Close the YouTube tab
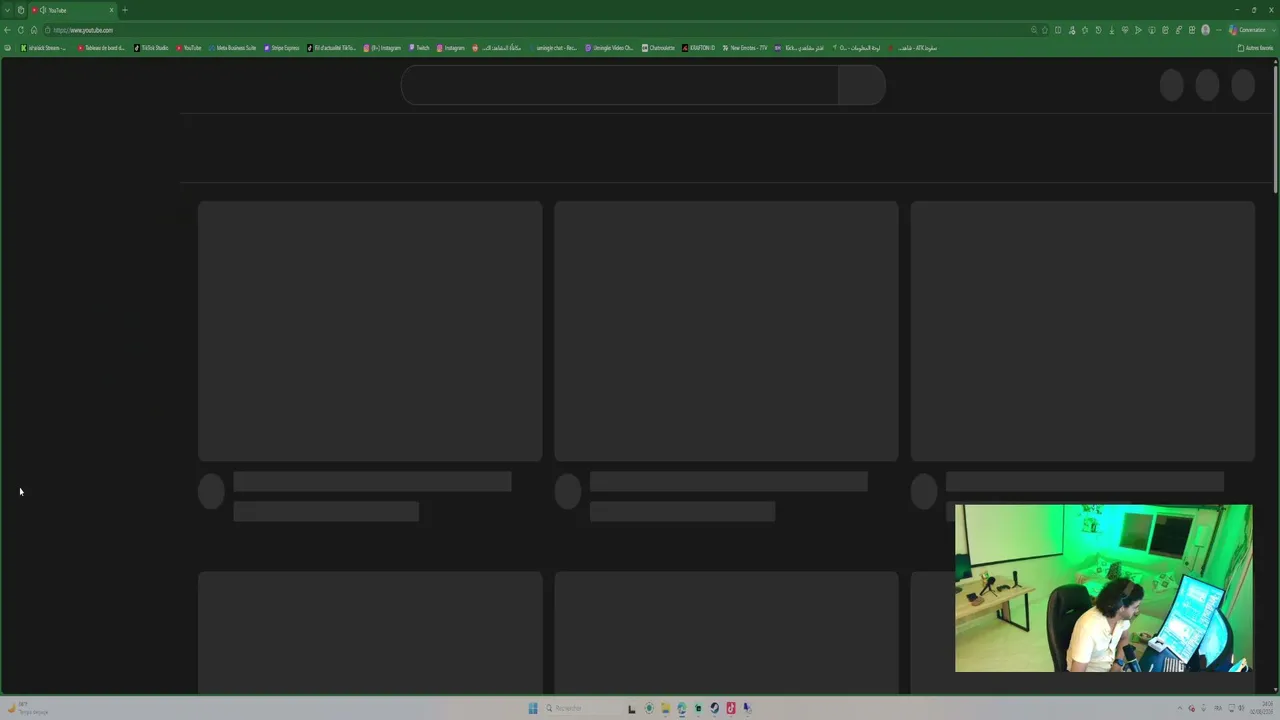 pyautogui.click(x=111, y=10)
